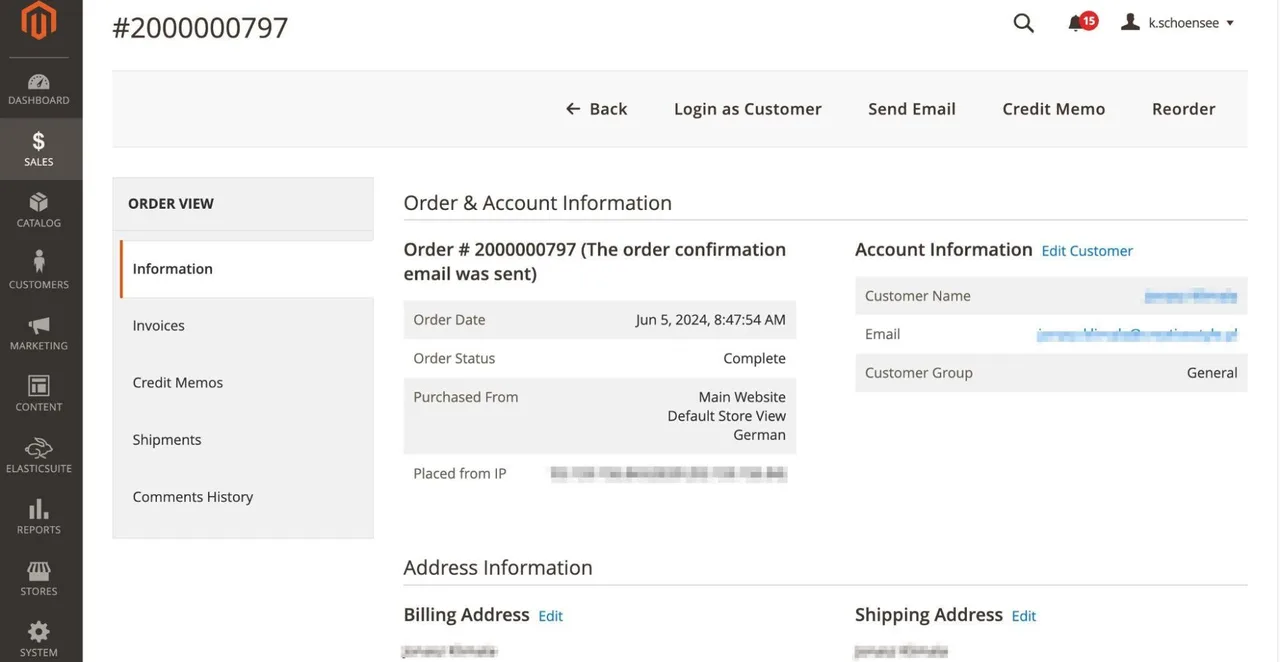
Task: Click the Magento logo icon
Action: click(x=39, y=22)
